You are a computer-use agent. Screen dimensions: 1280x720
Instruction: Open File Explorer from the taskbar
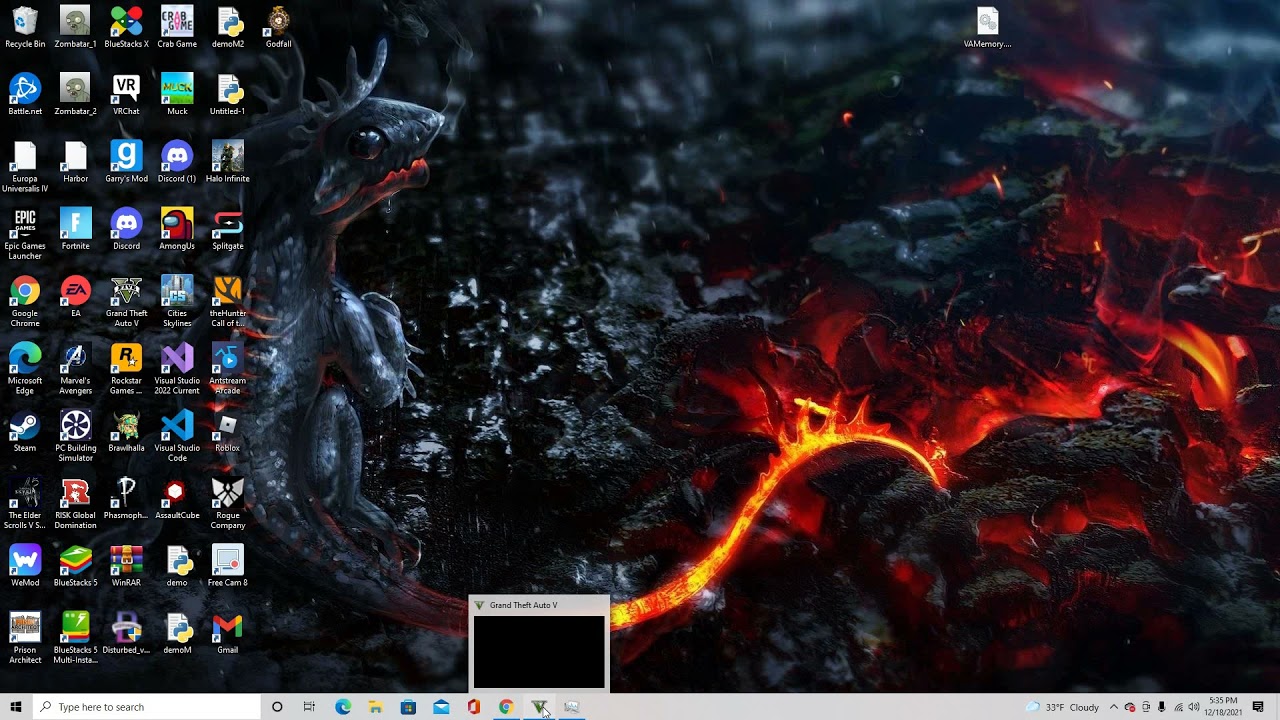click(x=375, y=707)
